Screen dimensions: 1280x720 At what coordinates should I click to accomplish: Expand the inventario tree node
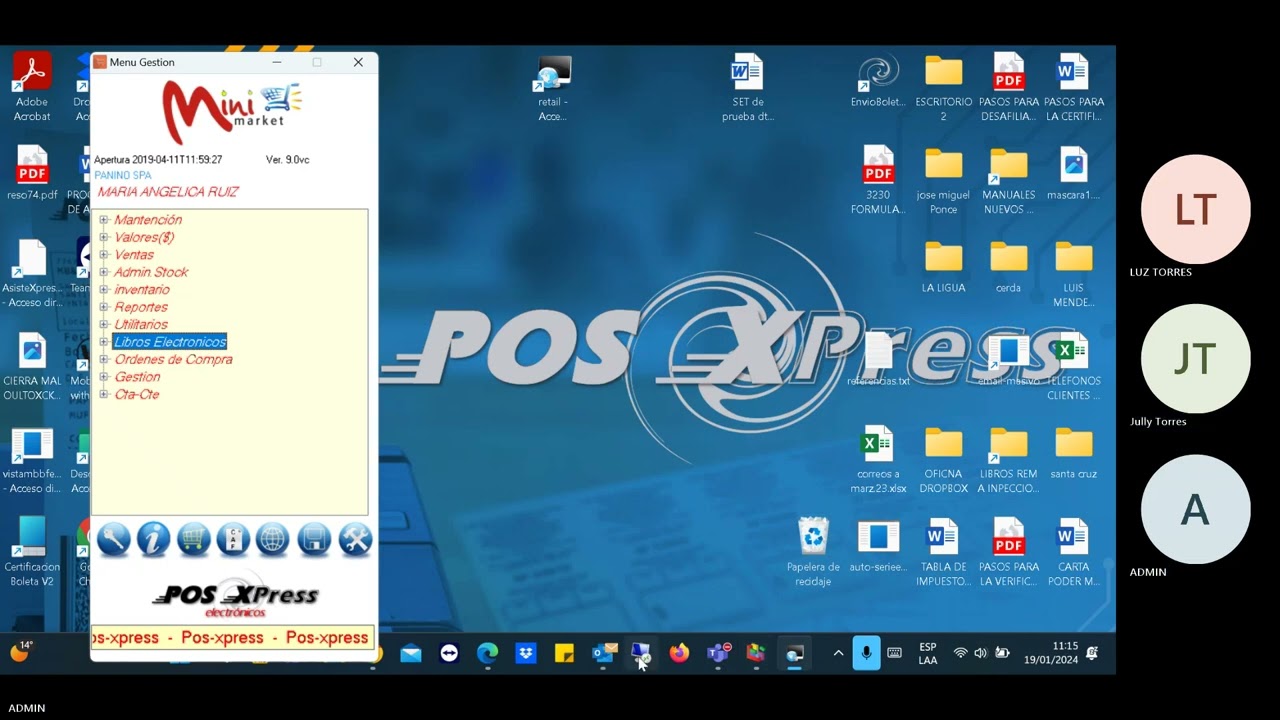[x=103, y=290]
